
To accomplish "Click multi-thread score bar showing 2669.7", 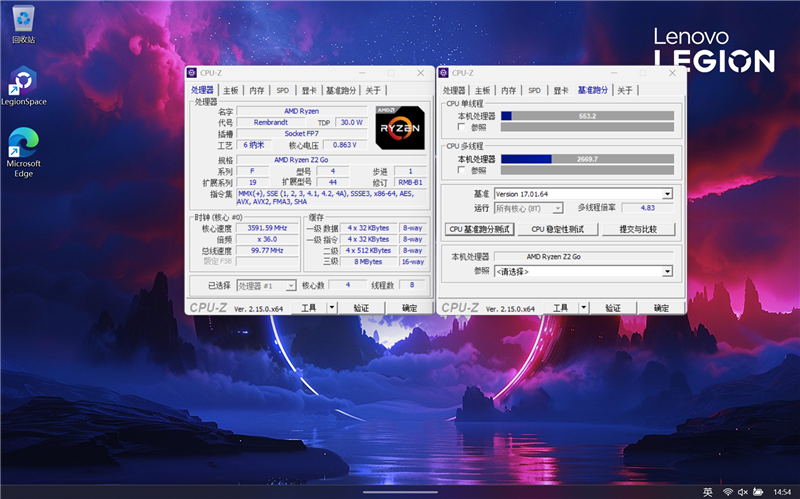I will pyautogui.click(x=587, y=159).
